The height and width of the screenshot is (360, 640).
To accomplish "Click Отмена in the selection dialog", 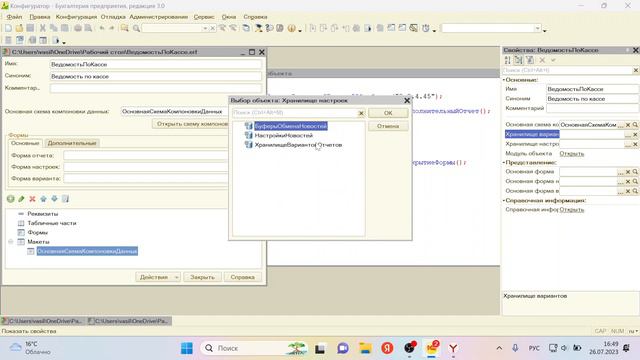I will [388, 126].
